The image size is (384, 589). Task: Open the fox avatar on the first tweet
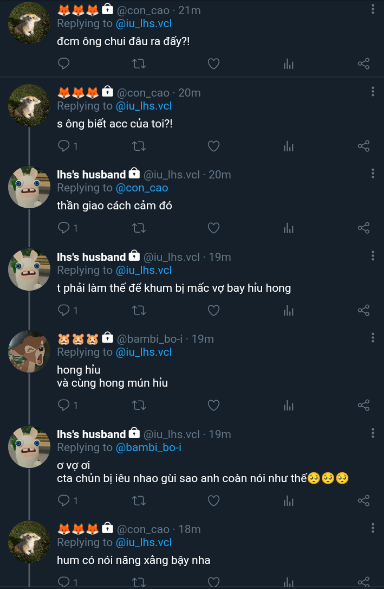tap(29, 23)
